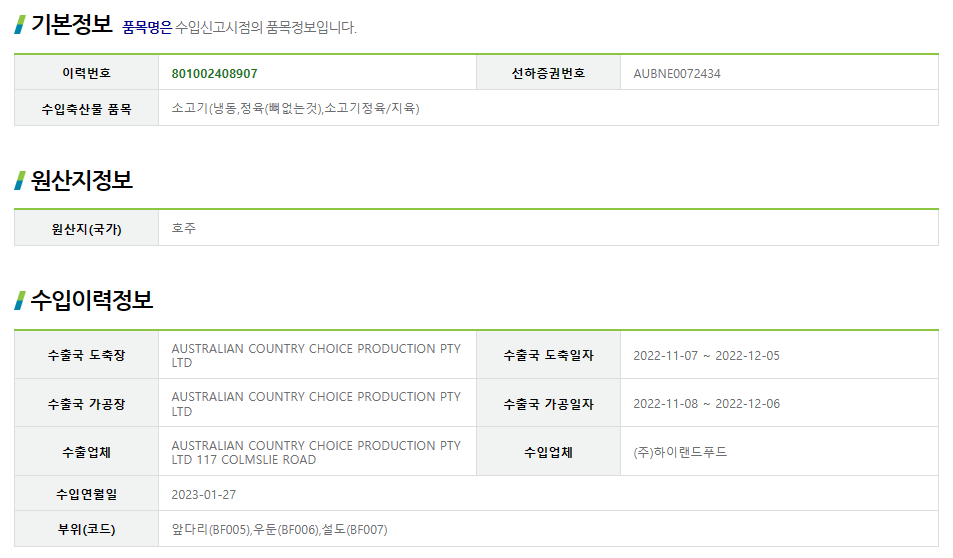This screenshot has height=558, width=953.
Task: Click the 수출국 도축장 company name
Action: [x=316, y=356]
